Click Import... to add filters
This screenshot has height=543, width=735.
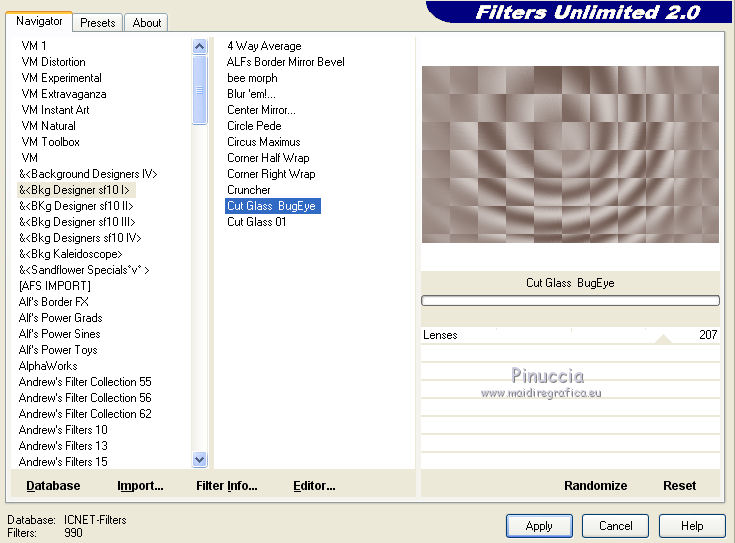coord(140,485)
